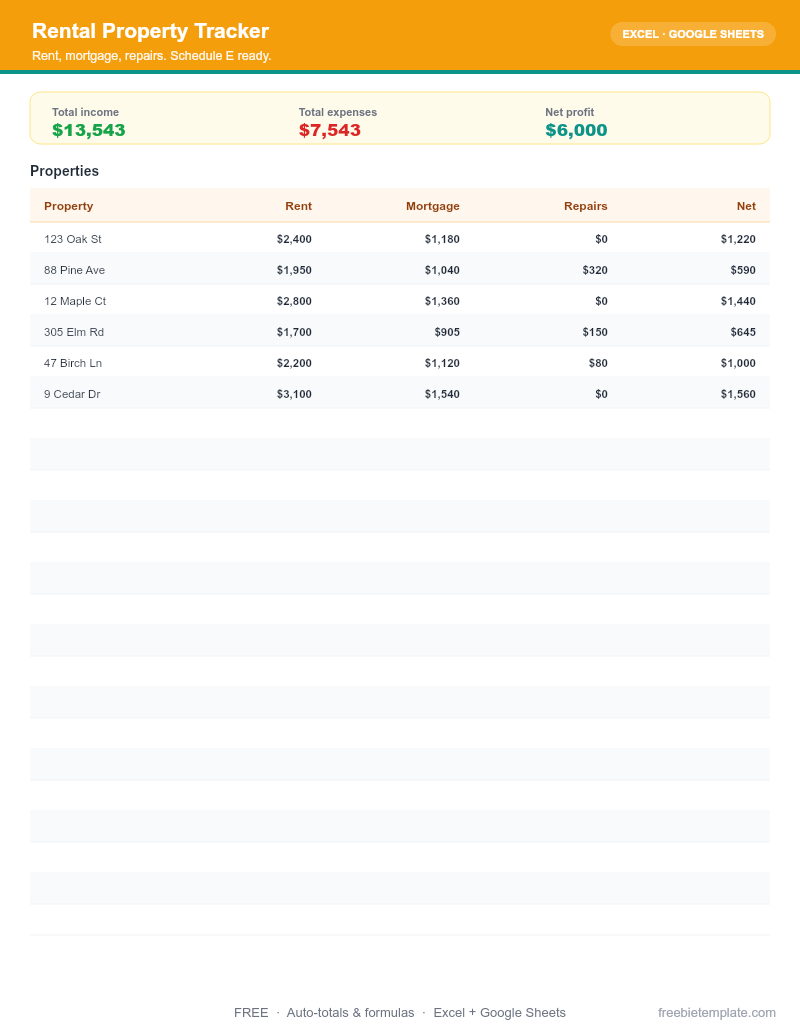Click the EXCEL · GOOGLE SHEETS badge
Screen dimensions: 800x1035
click(692, 34)
